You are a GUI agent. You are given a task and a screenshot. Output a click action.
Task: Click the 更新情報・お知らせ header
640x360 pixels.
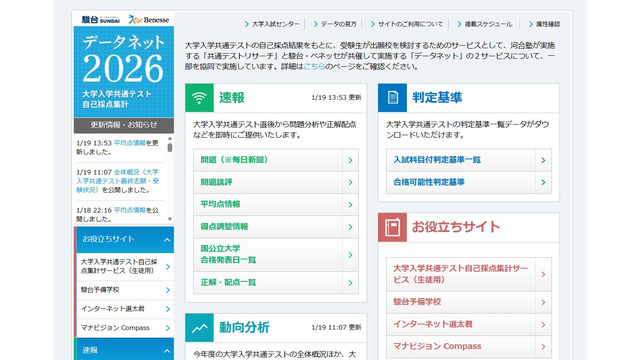124,125
